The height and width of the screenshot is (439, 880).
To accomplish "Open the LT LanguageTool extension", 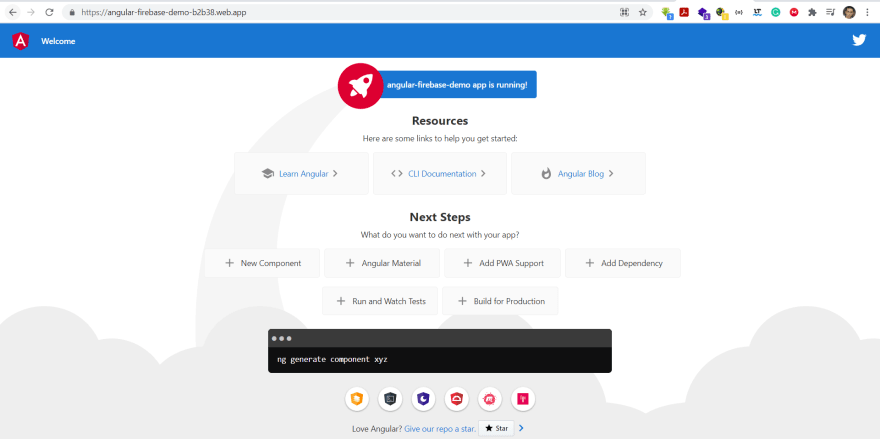I will click(x=757, y=12).
